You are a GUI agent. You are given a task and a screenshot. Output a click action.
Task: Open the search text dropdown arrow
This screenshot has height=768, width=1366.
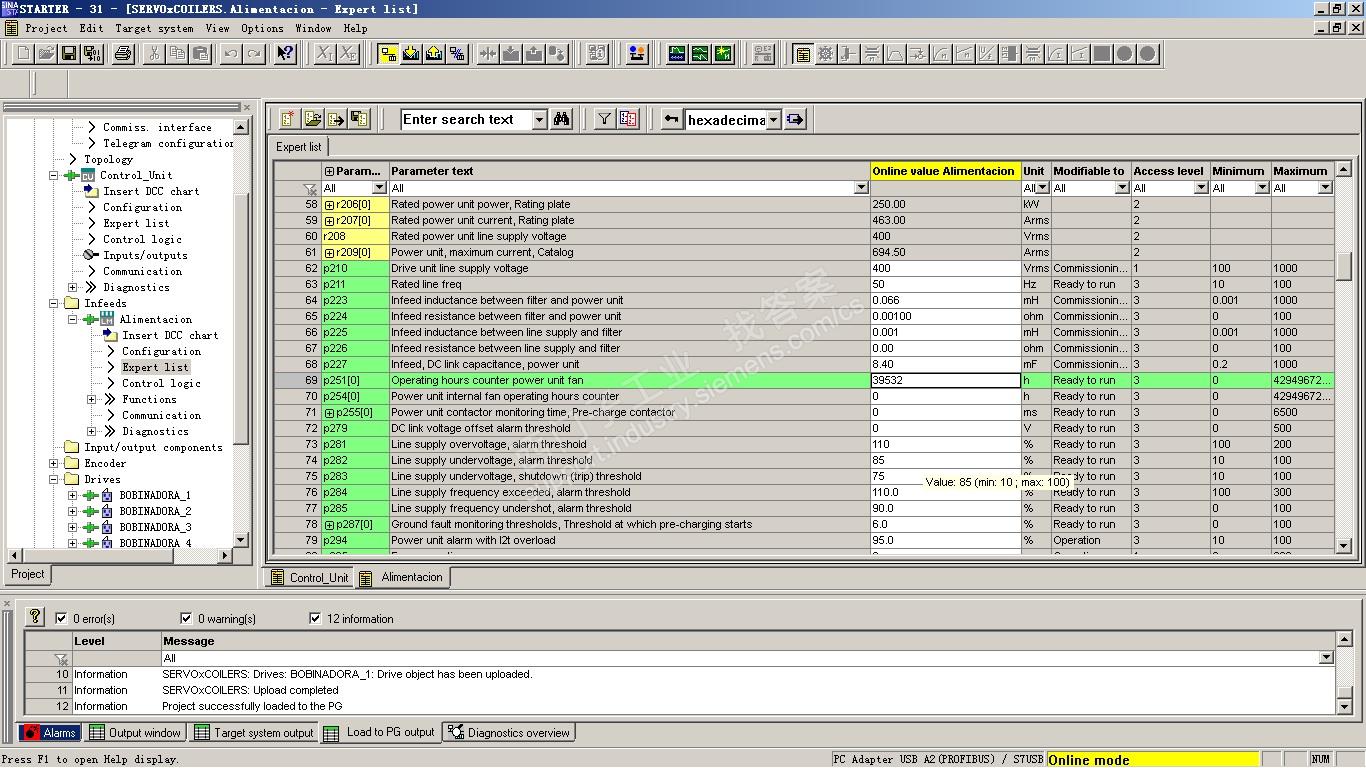539,120
